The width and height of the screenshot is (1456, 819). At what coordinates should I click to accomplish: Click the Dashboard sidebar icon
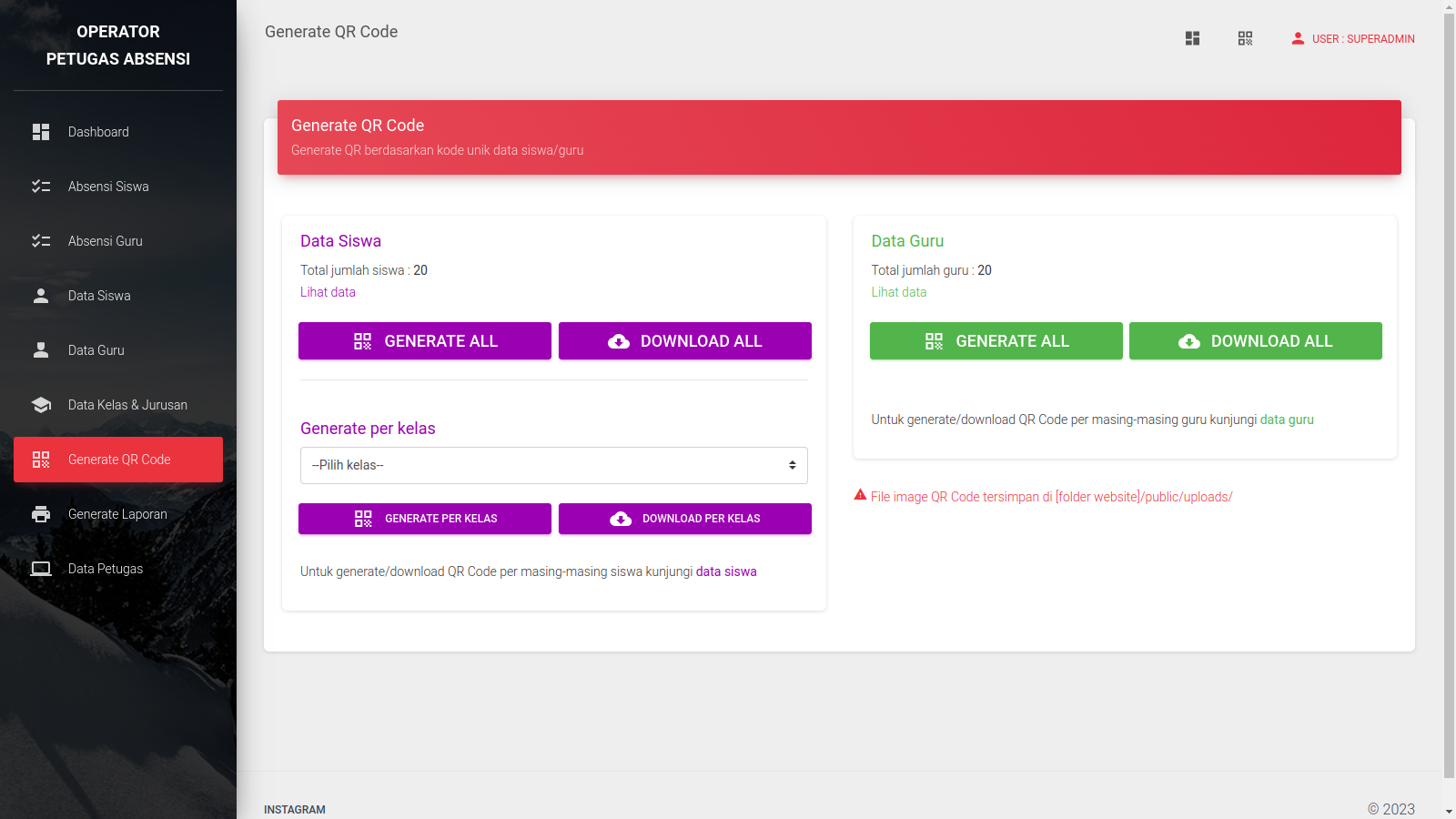(41, 132)
